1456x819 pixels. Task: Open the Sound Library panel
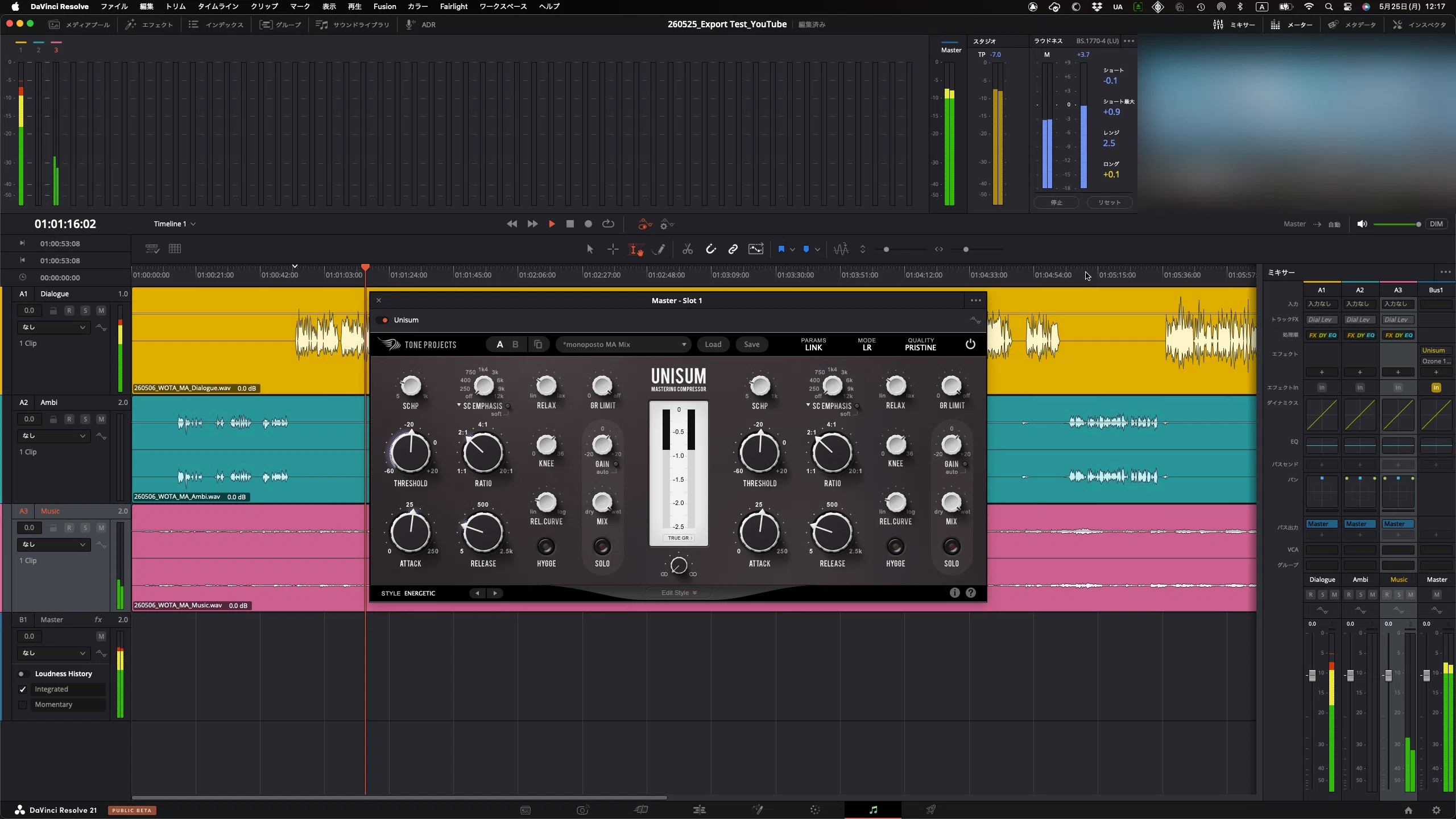point(353,24)
